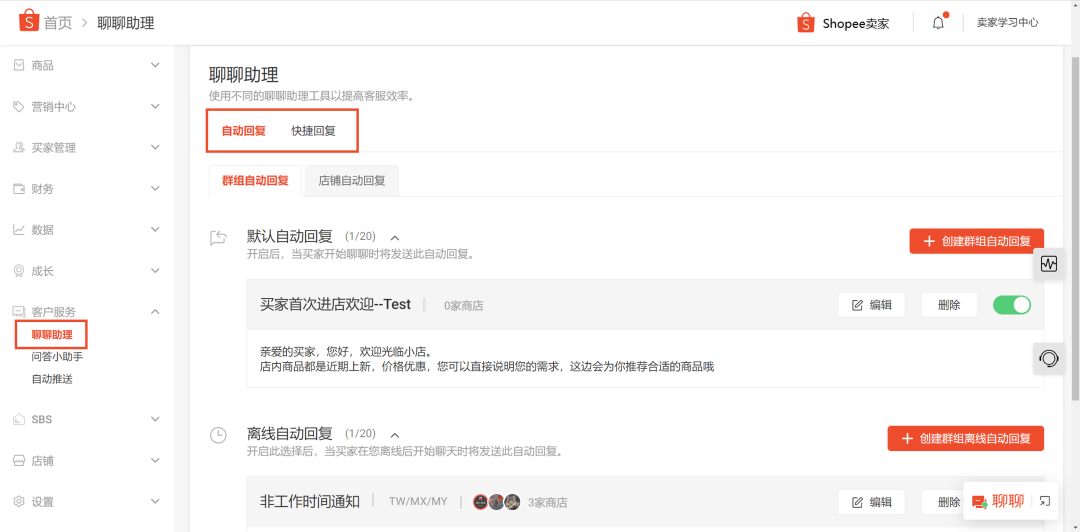This screenshot has width=1080, height=532.
Task: Click the 聊聊 chat bubble icon
Action: pyautogui.click(x=979, y=502)
